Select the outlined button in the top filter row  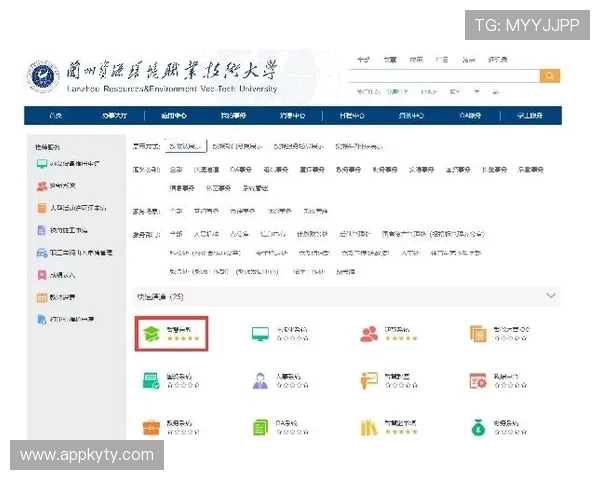pyautogui.click(x=186, y=146)
